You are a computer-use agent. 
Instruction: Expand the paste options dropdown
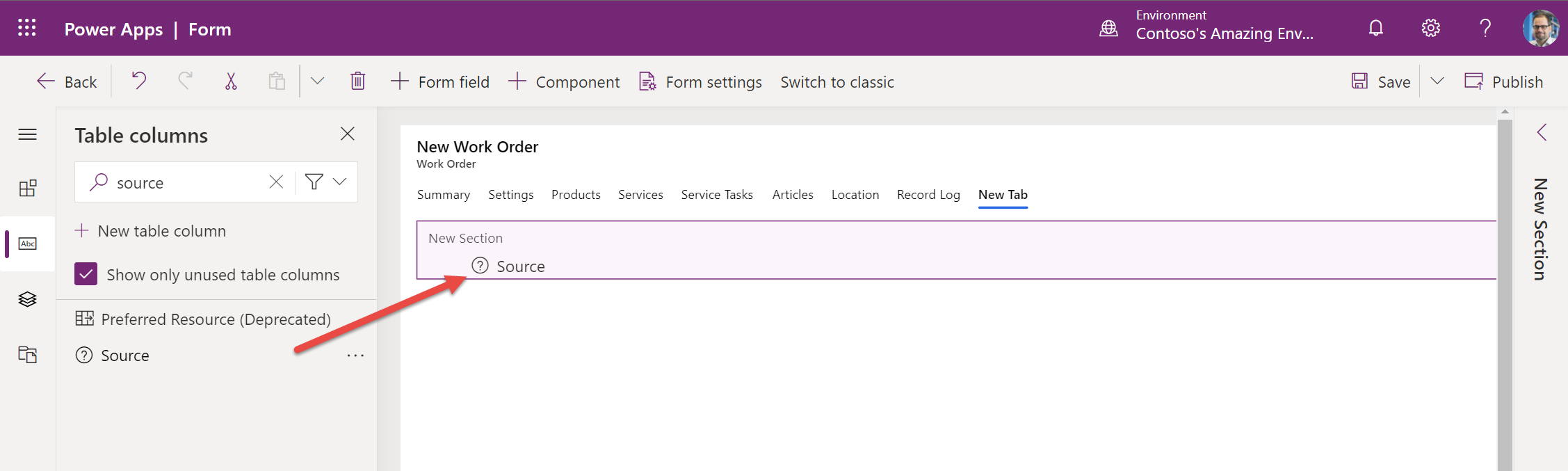317,81
